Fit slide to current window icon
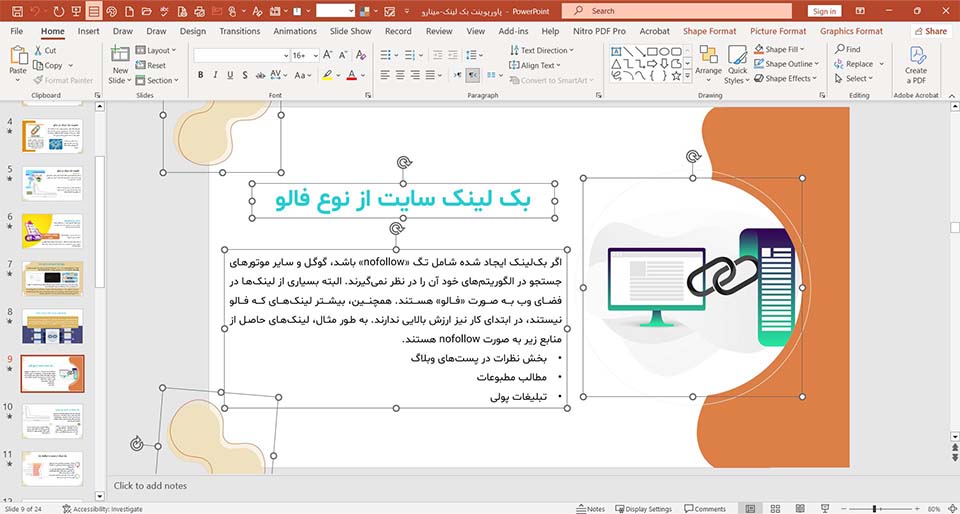 952,508
